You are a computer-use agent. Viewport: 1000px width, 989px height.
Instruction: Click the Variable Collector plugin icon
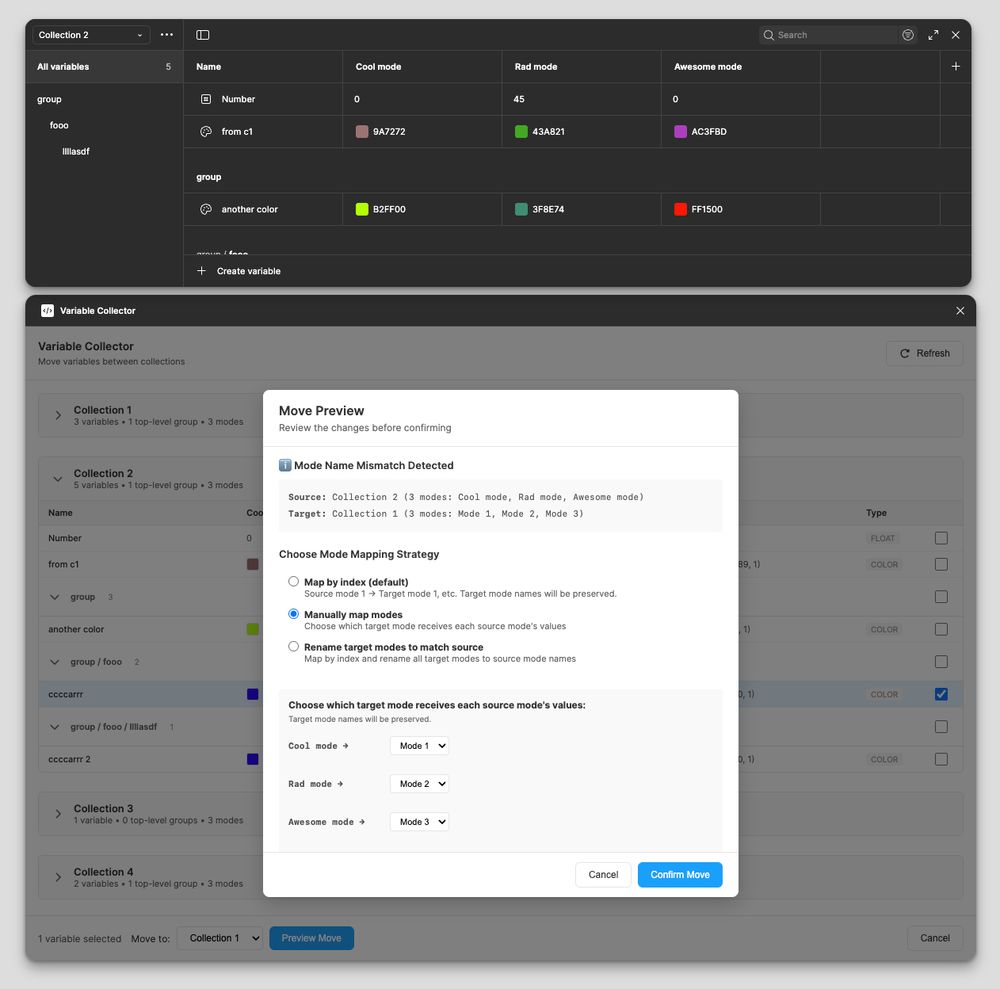tap(47, 311)
